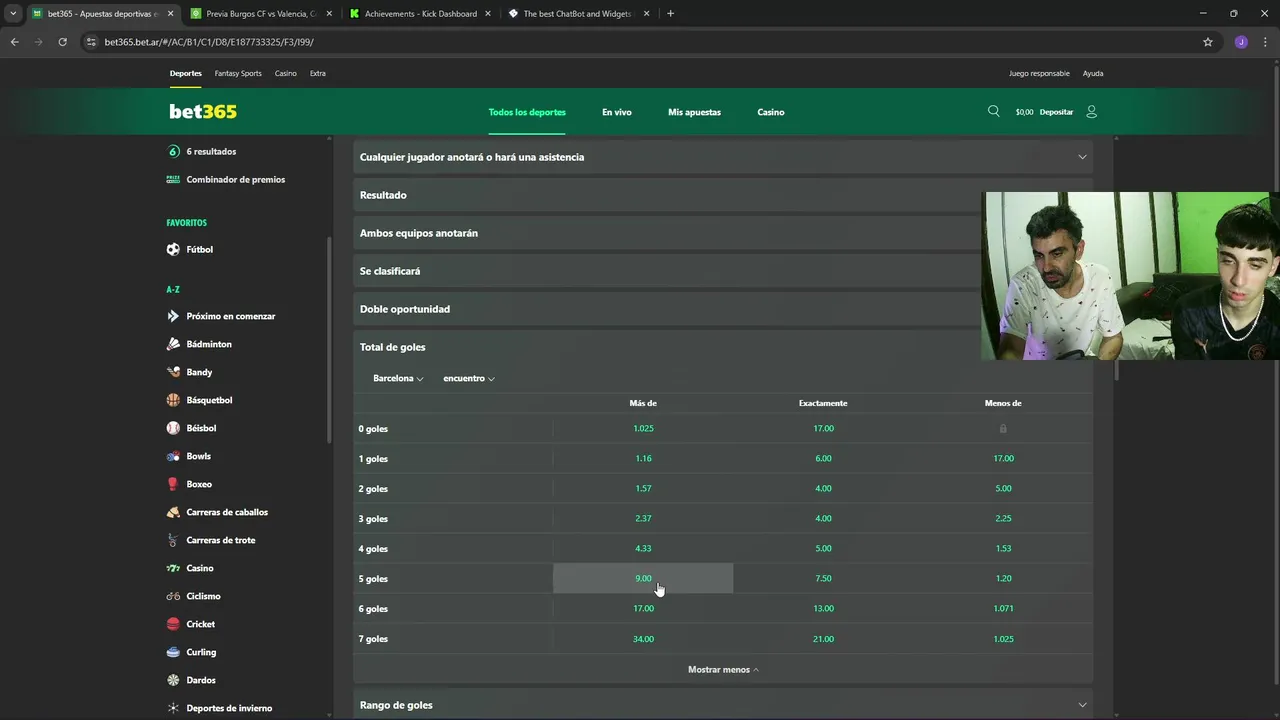The image size is (1280, 720).
Task: Click the Bádminton sport icon
Action: tap(173, 344)
